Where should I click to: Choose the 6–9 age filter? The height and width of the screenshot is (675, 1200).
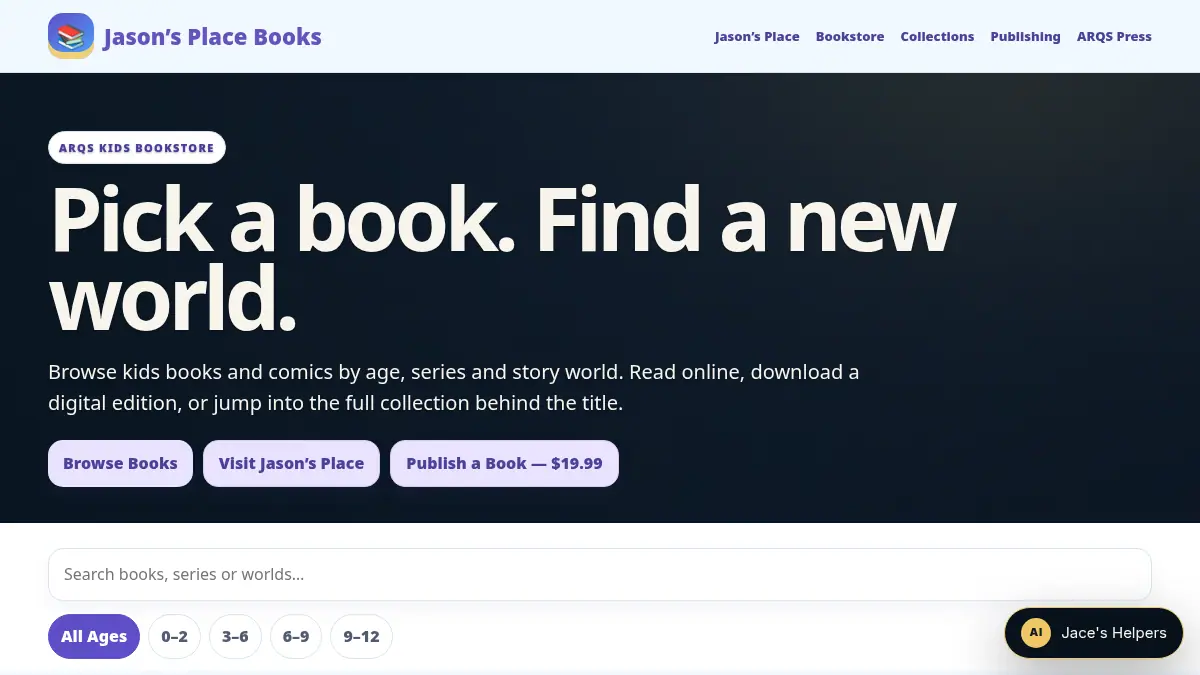pos(296,637)
